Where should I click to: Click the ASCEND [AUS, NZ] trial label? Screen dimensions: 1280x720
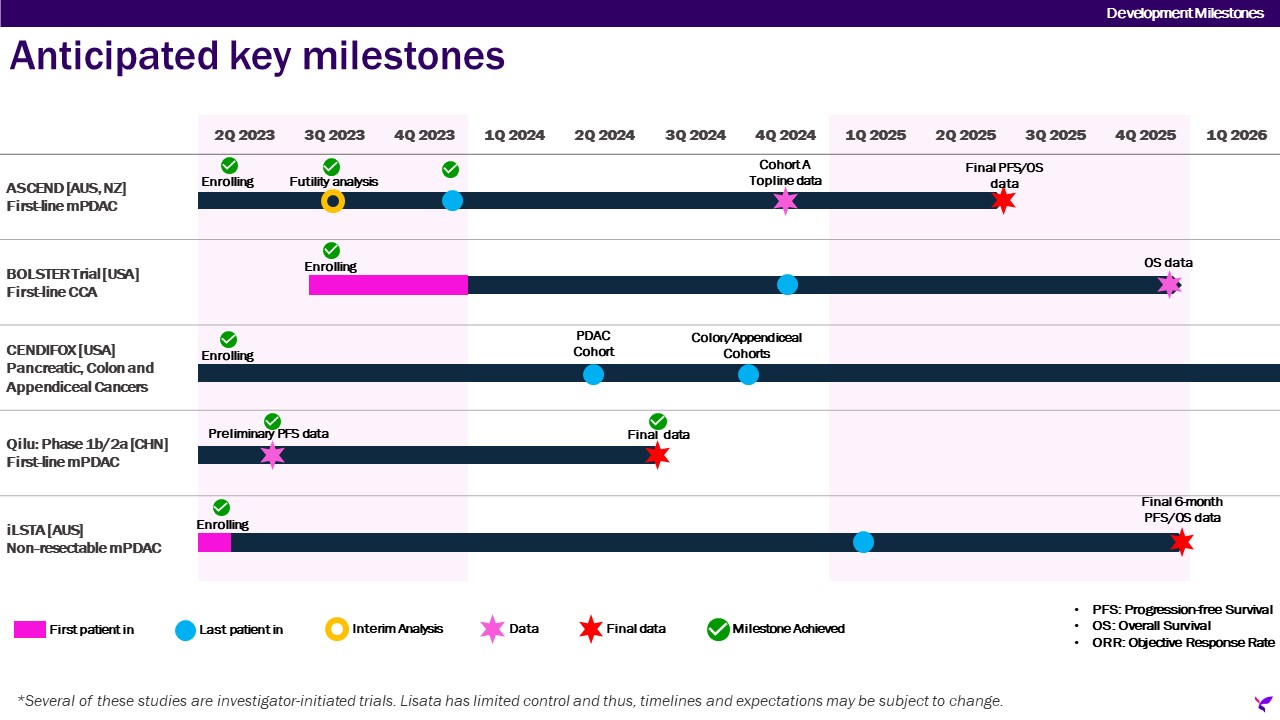[66, 188]
